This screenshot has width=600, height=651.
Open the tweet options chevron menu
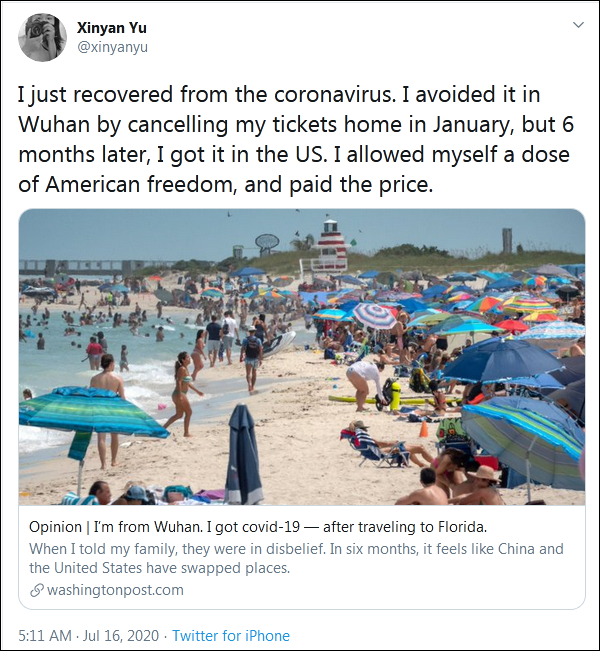(x=578, y=24)
